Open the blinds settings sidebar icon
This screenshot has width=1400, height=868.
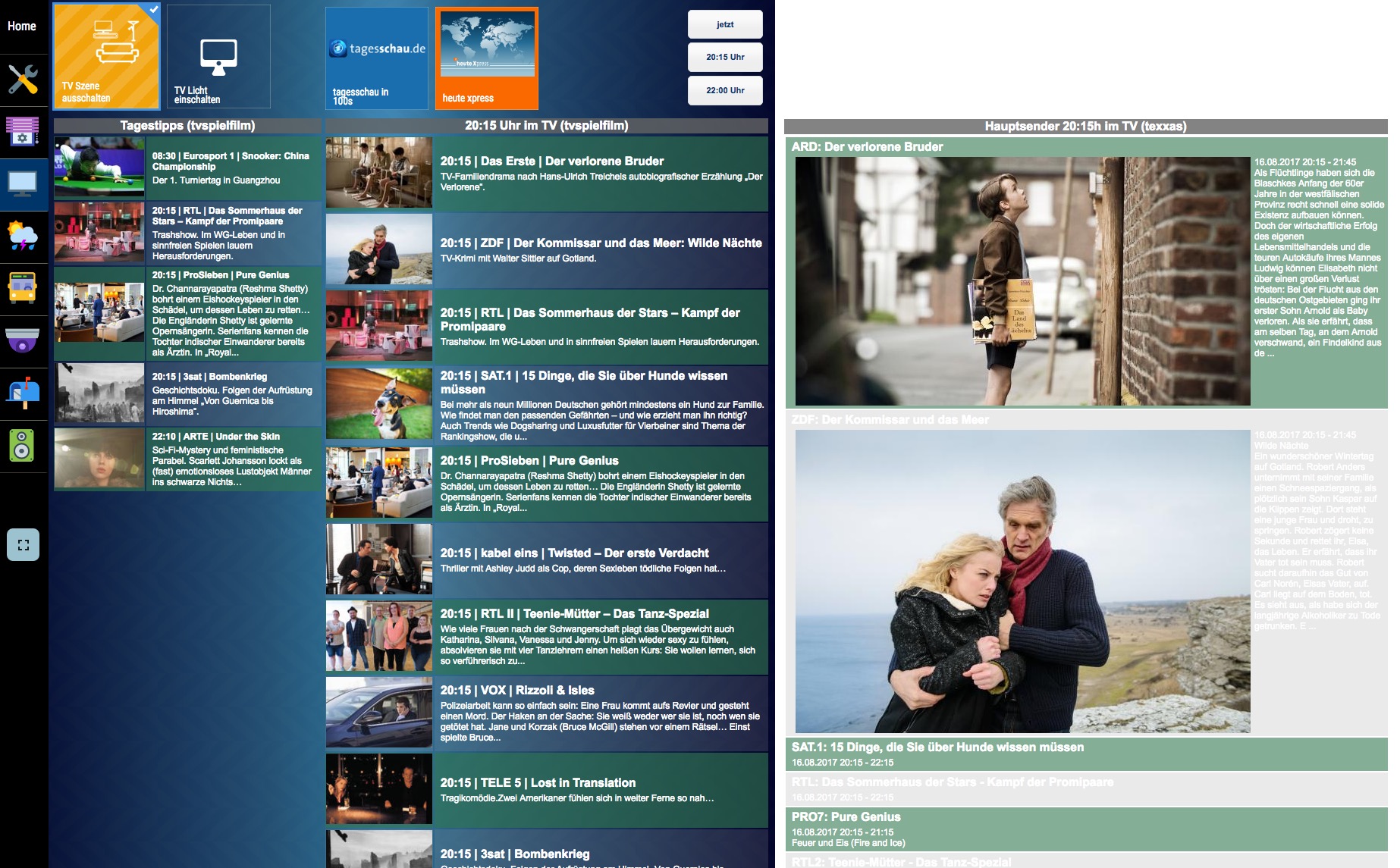[x=23, y=131]
